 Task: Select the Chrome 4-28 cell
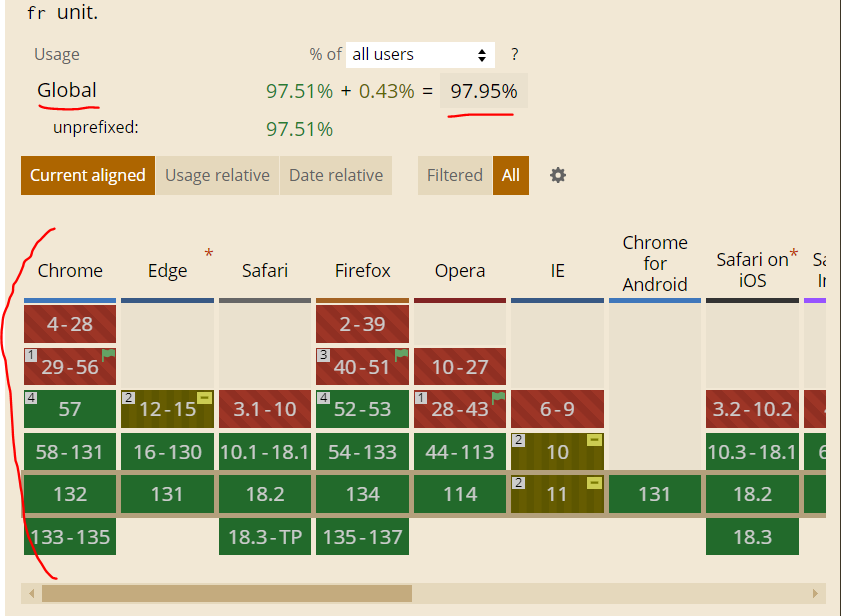point(70,324)
